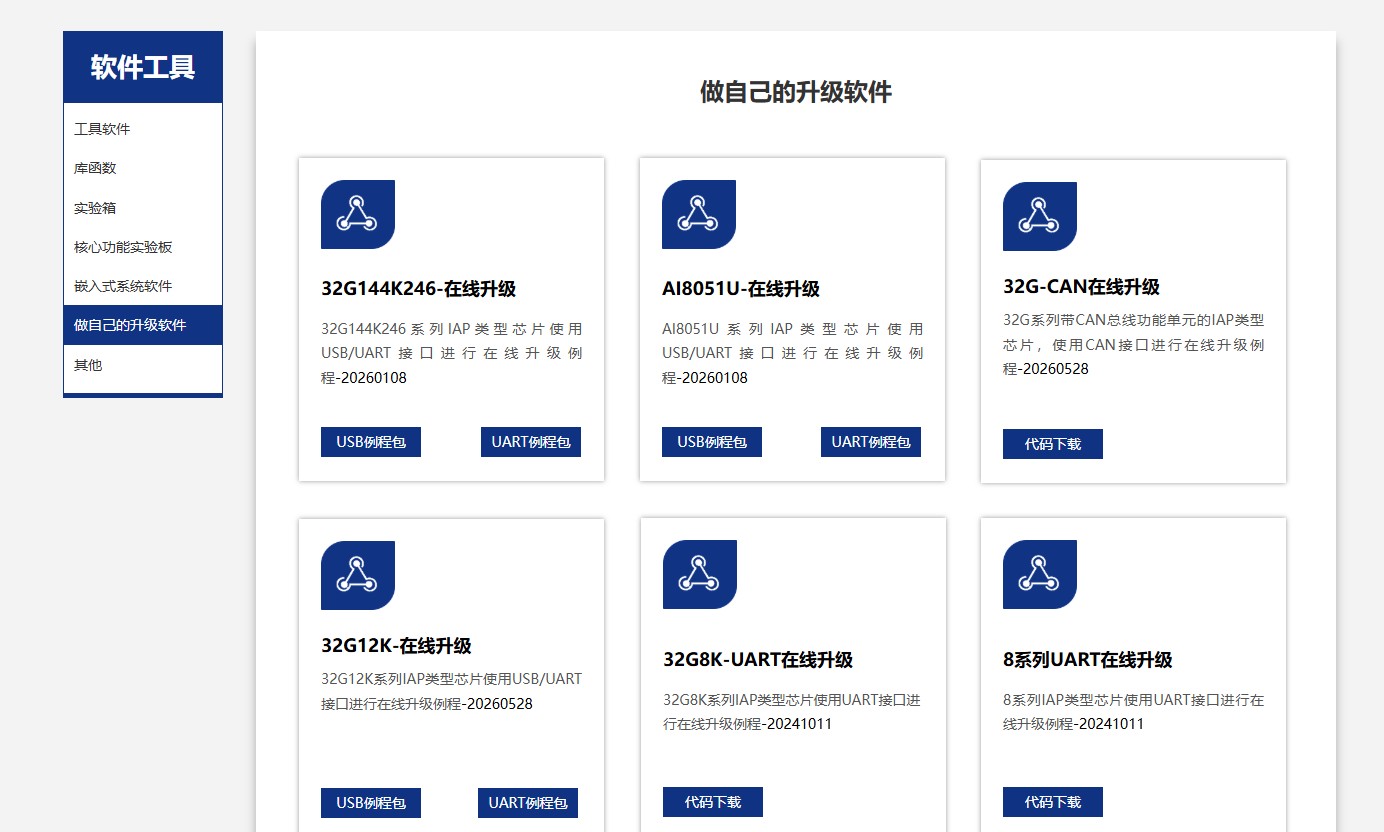Screen dimensions: 1384x832
Task: Click 代码下载 for 8系列UART在线升级
Action: tap(1053, 802)
